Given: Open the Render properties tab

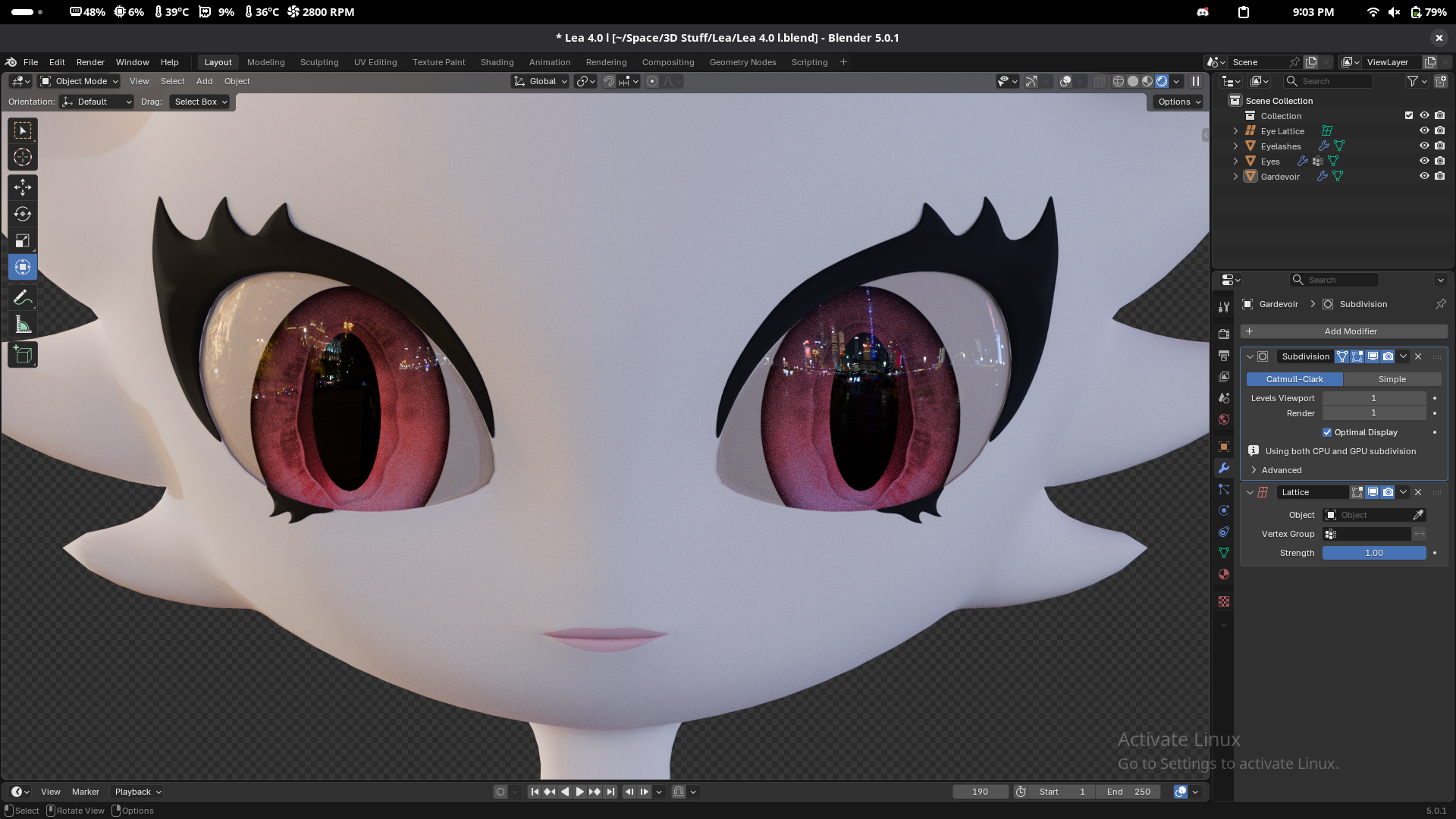Looking at the screenshot, I should [1224, 334].
